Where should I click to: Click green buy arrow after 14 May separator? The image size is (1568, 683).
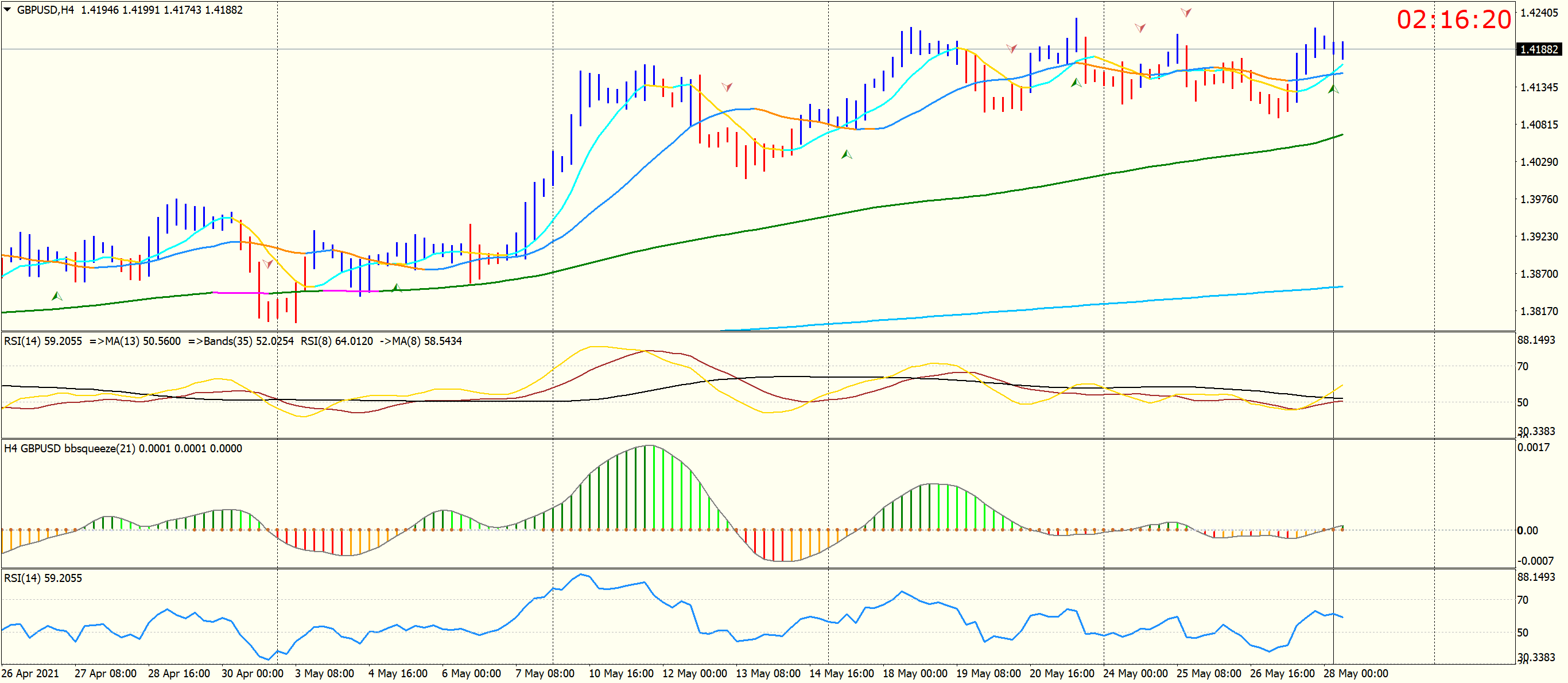point(846,154)
